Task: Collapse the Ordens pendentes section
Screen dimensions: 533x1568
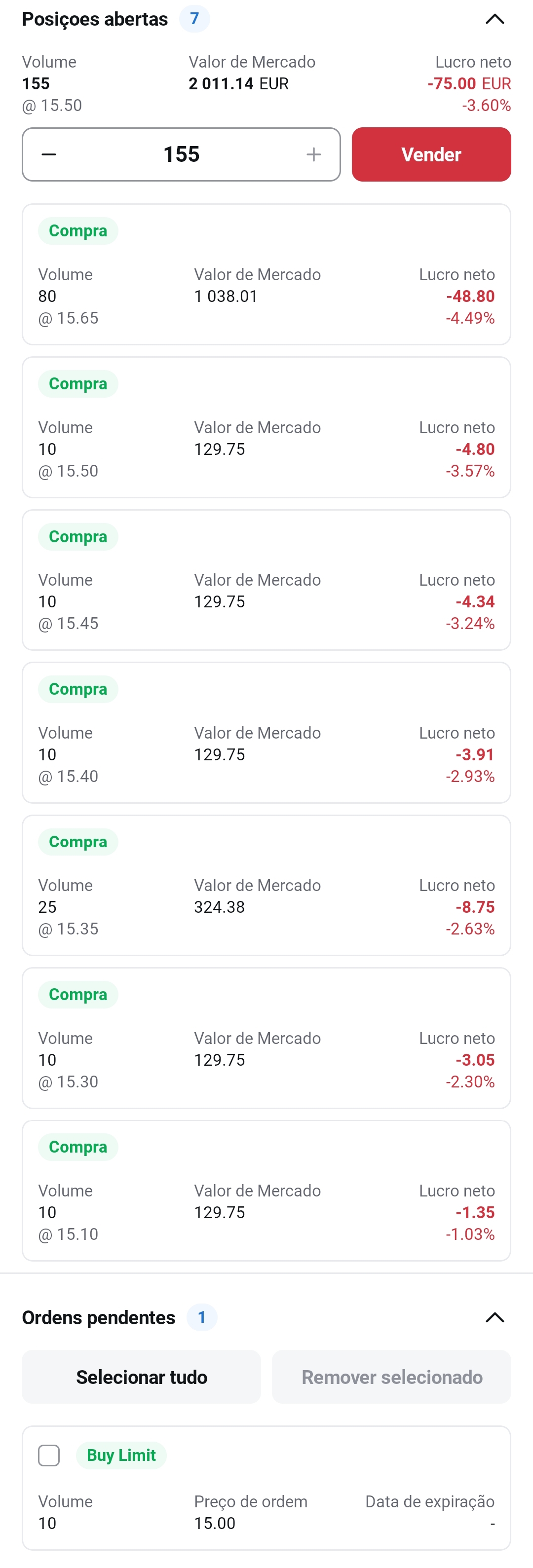Action: (x=495, y=1317)
